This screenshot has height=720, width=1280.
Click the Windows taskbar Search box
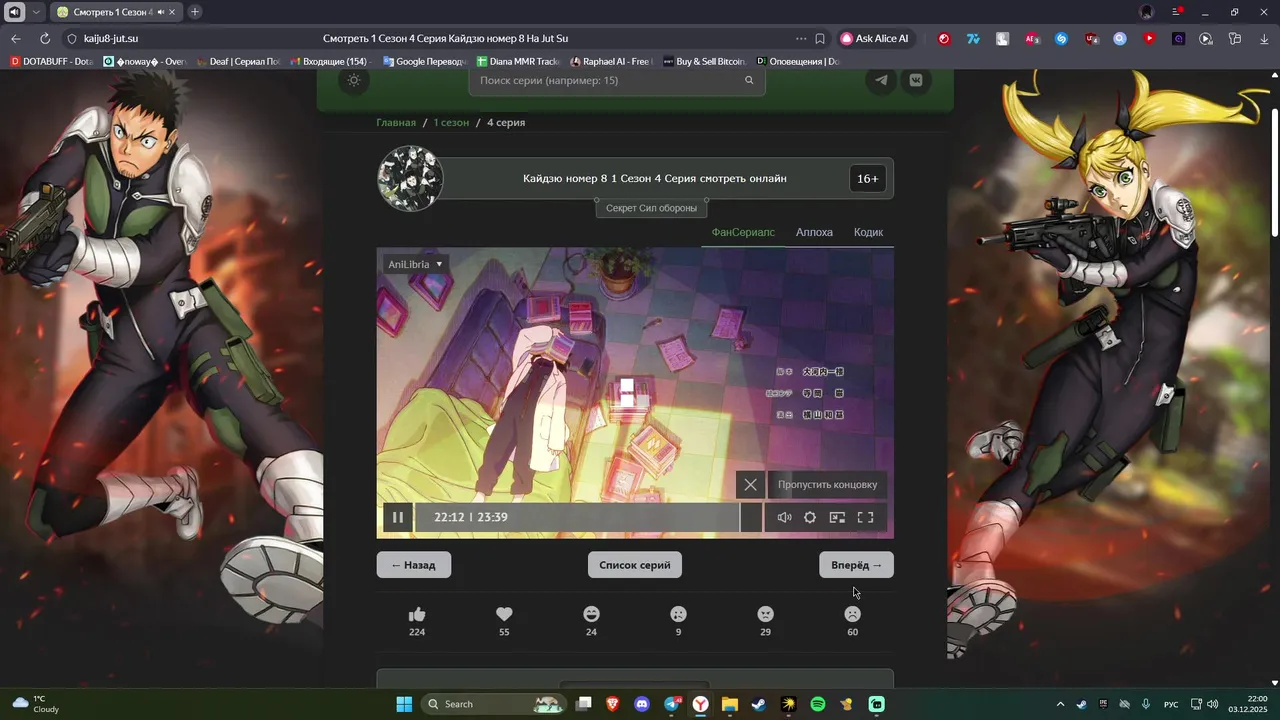pyautogui.click(x=494, y=704)
